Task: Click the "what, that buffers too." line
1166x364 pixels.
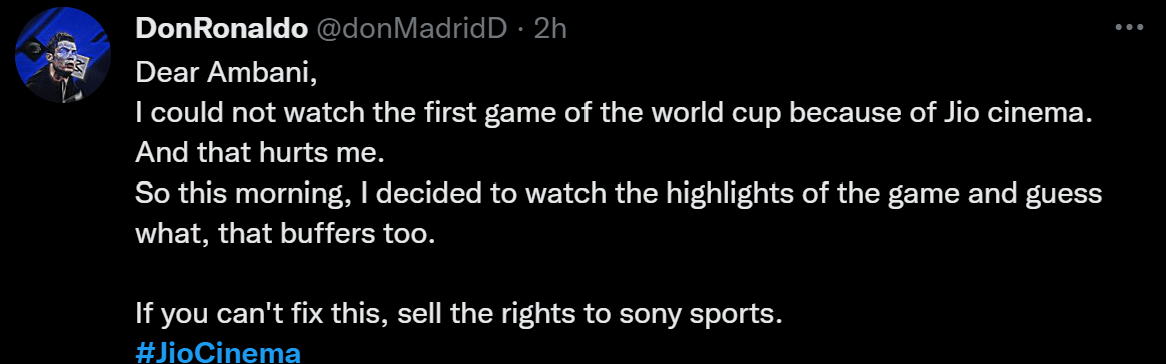Action: (283, 234)
